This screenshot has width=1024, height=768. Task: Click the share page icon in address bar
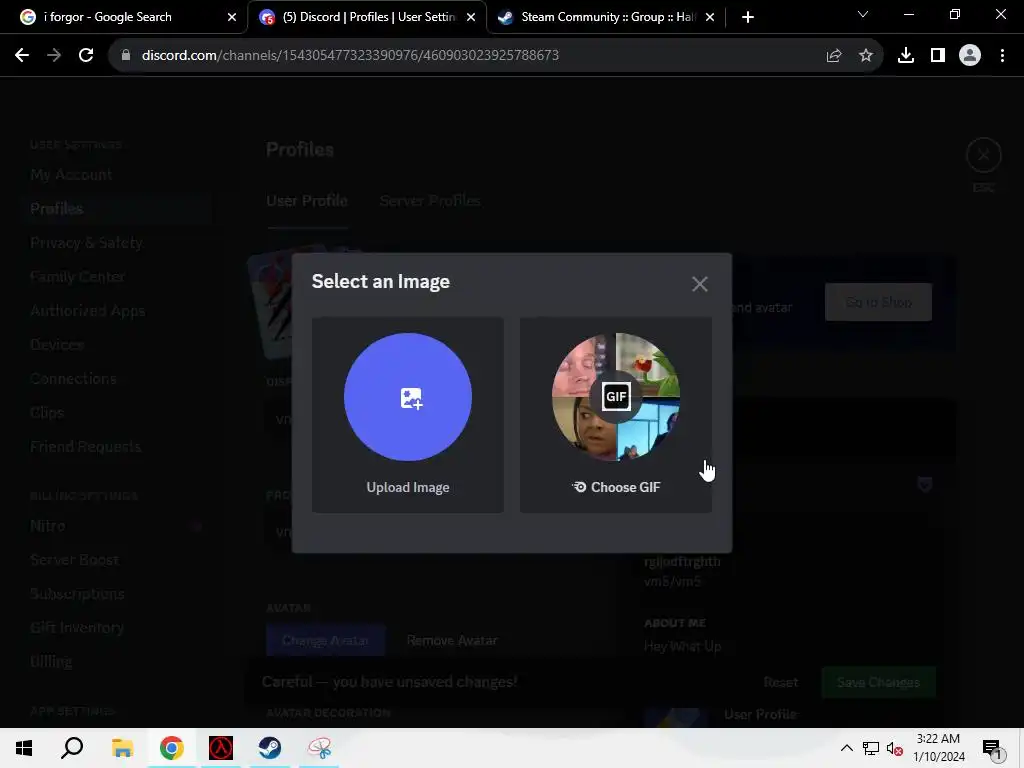[x=834, y=56]
